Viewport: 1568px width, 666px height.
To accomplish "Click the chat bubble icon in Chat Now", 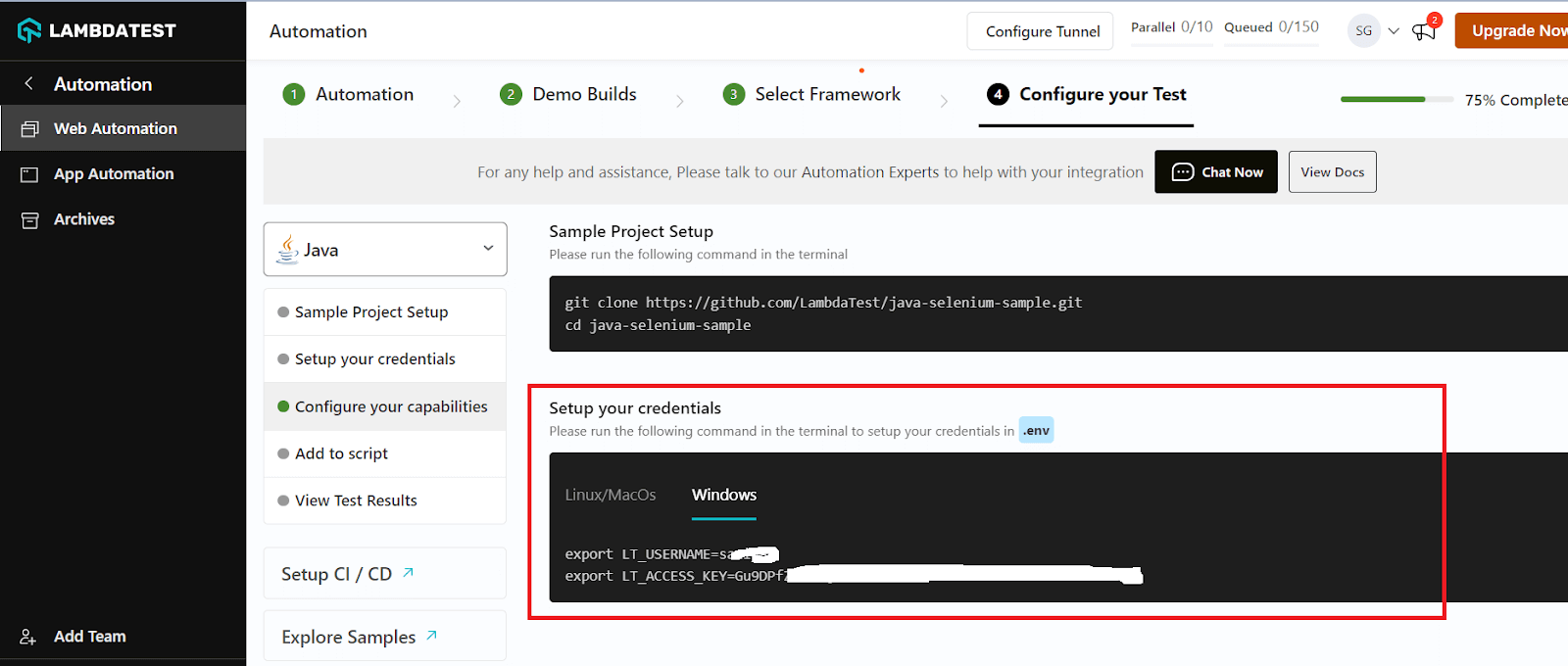I will [x=1183, y=171].
